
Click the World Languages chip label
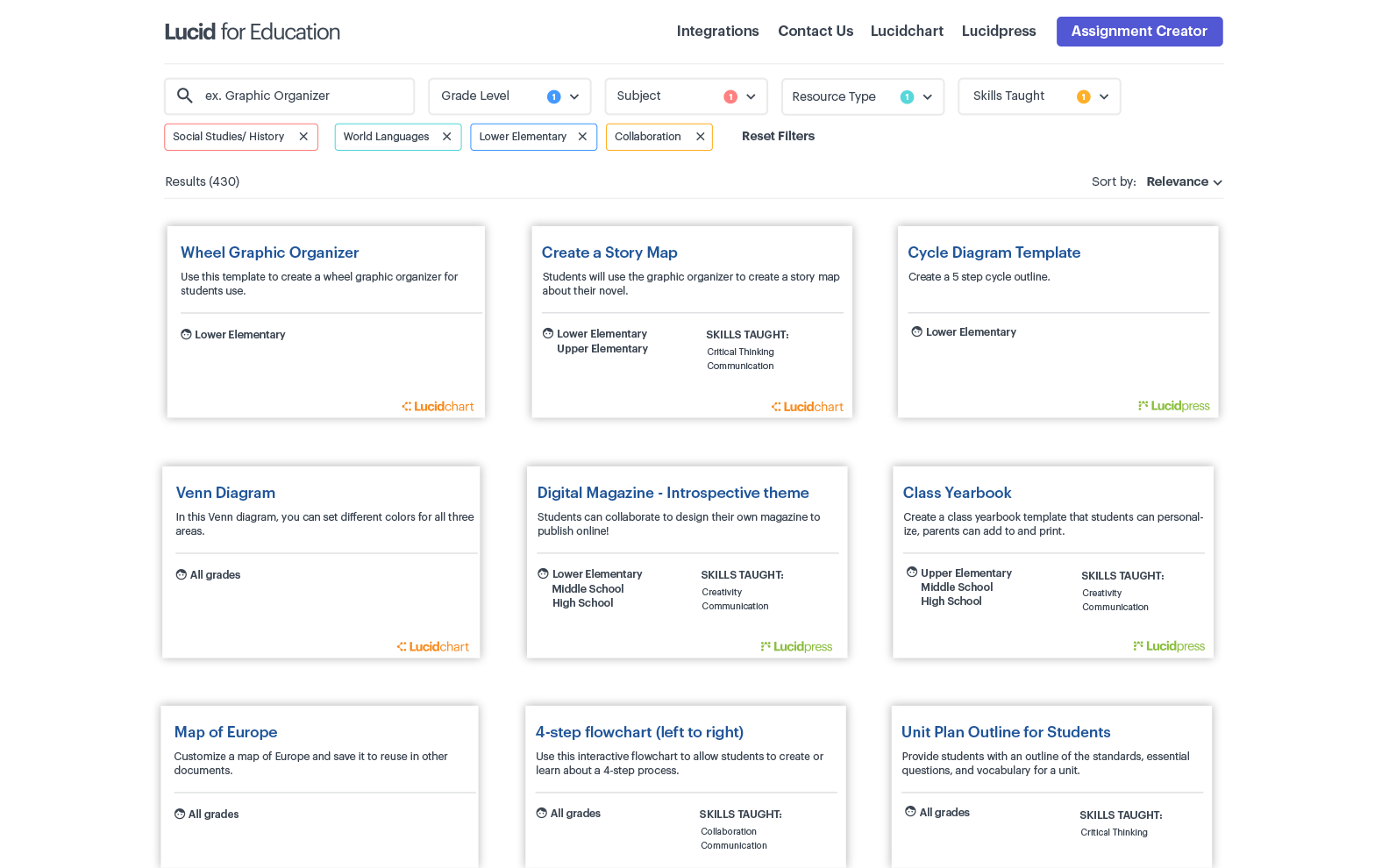386,137
